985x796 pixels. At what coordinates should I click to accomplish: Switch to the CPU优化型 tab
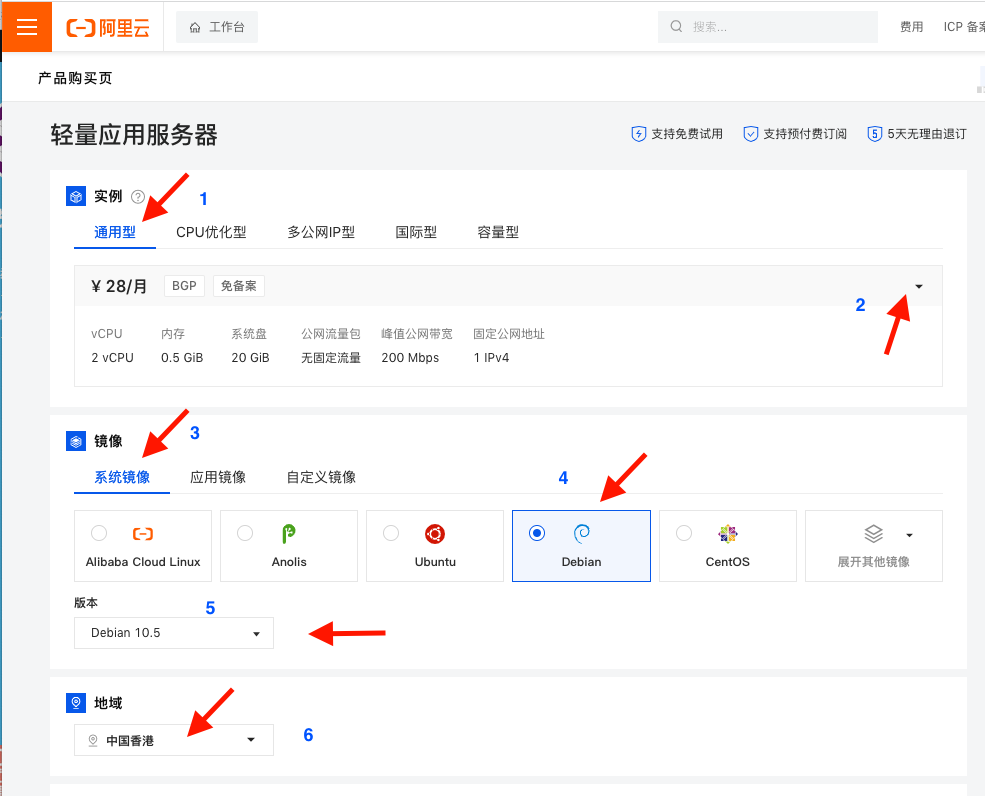coord(211,232)
